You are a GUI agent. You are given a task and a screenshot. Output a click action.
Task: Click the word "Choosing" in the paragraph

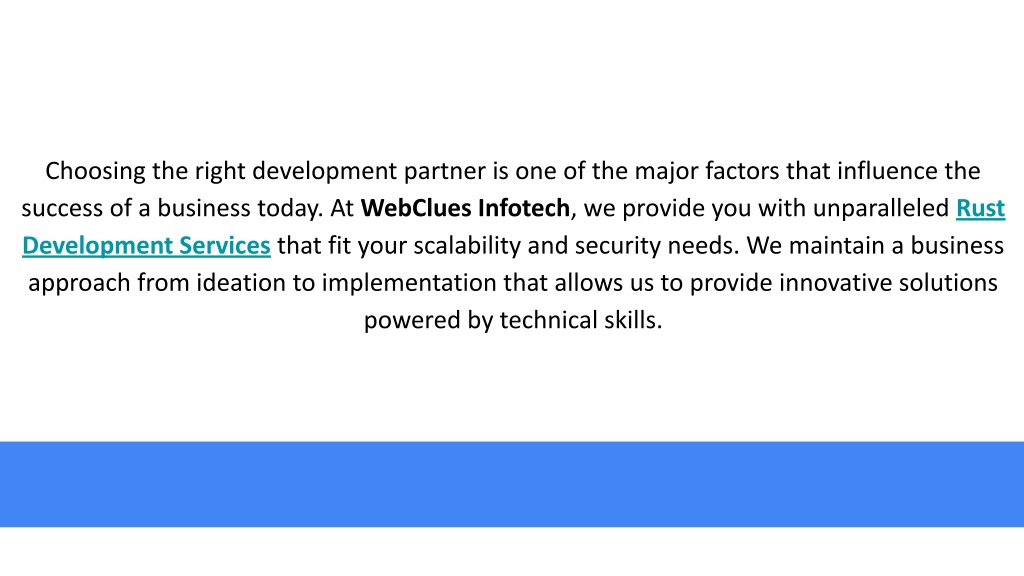(95, 171)
